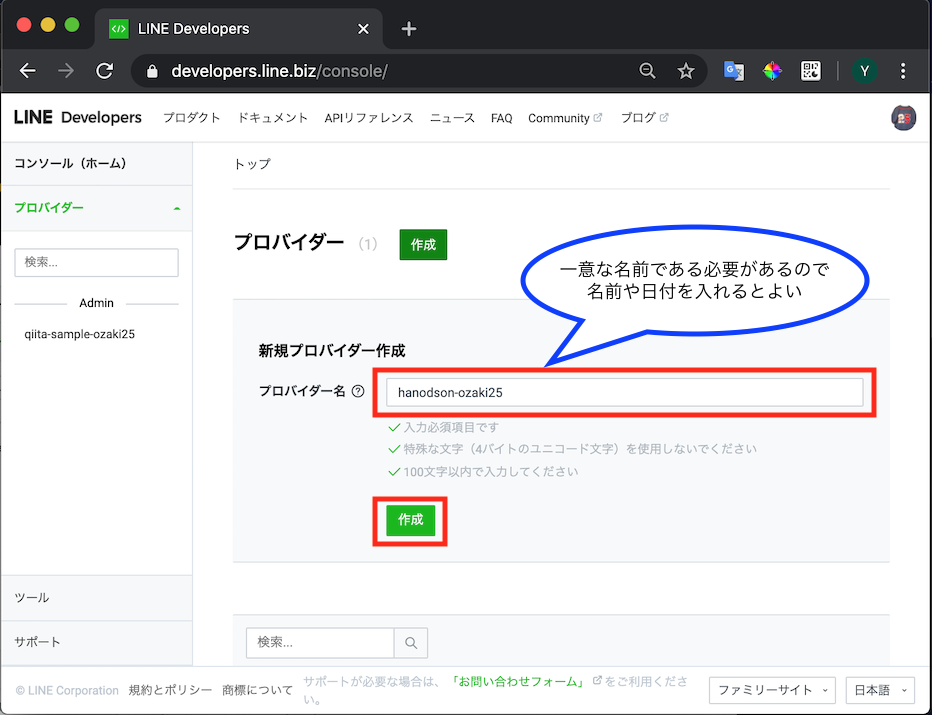Collapse the プロバイダー sidebar section
The height and width of the screenshot is (715, 932).
[x=96, y=208]
